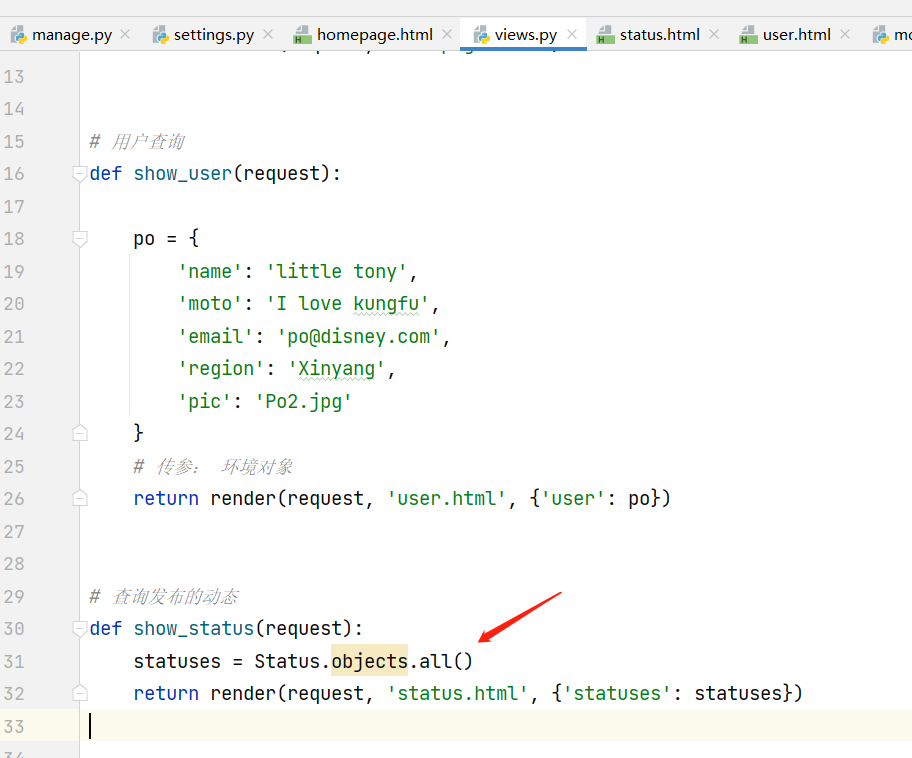The image size is (912, 758).
Task: Click the 'user.html' string in render call
Action: 447,499
